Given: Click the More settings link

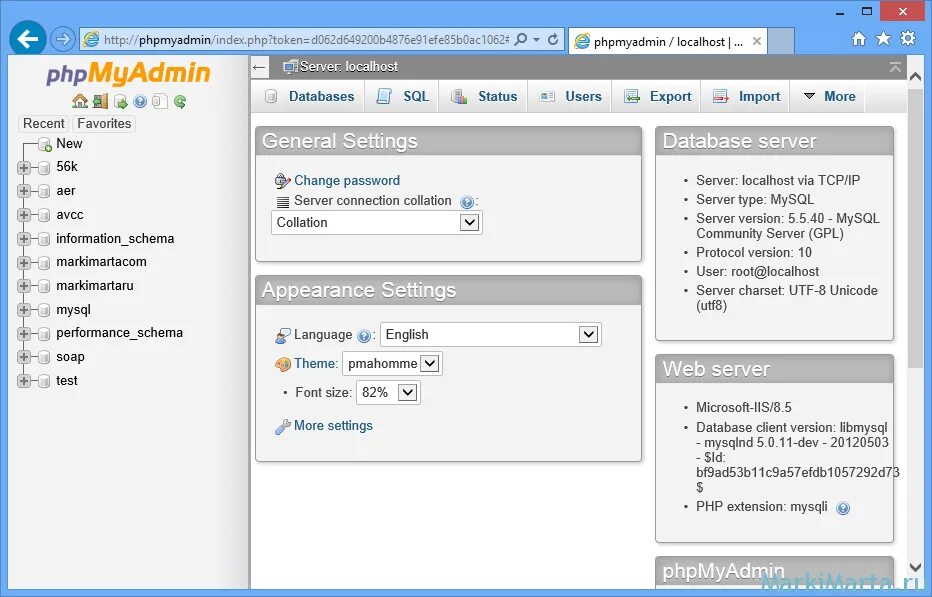Looking at the screenshot, I should pyautogui.click(x=333, y=426).
